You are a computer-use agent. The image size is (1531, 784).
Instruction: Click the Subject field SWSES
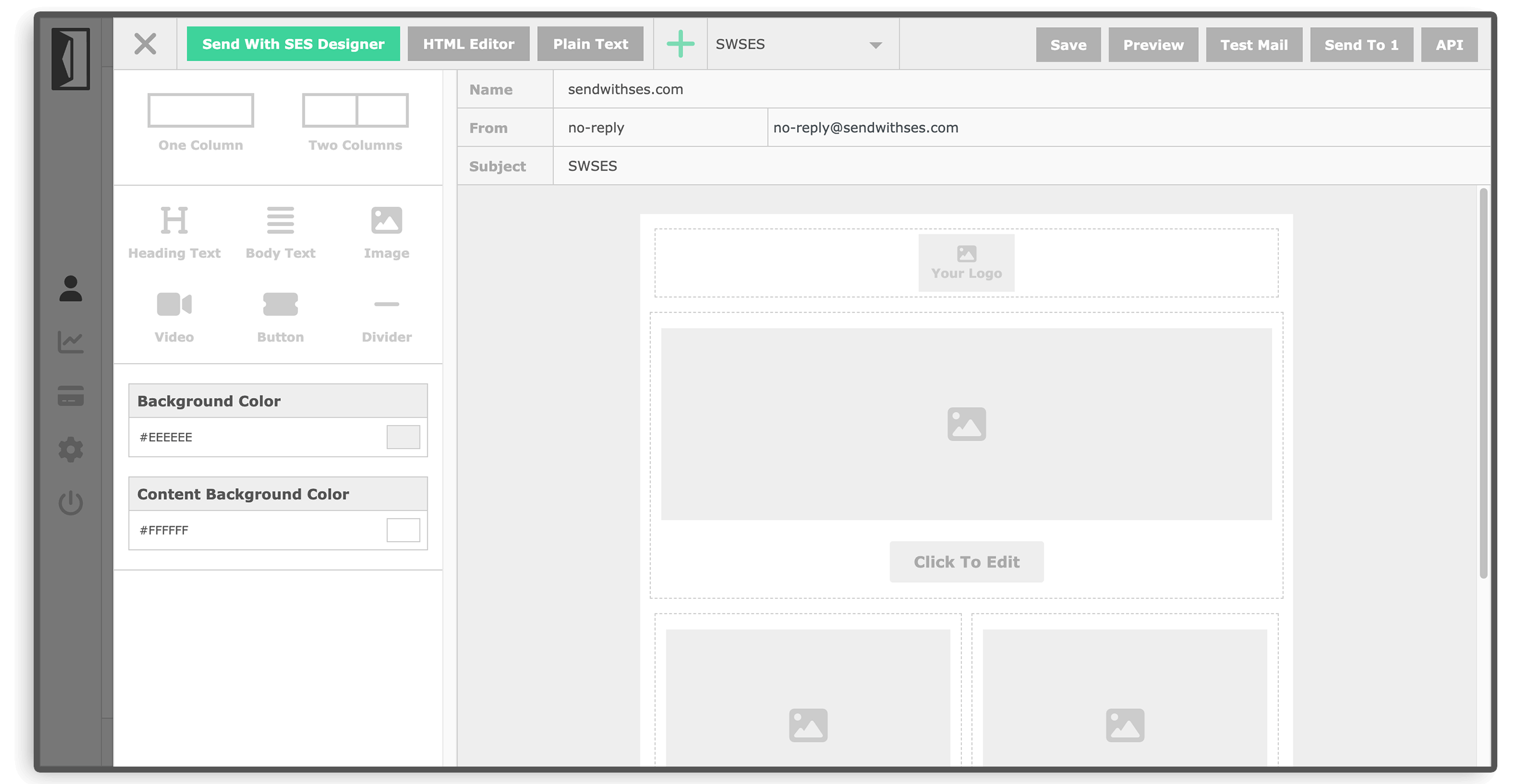click(1021, 166)
